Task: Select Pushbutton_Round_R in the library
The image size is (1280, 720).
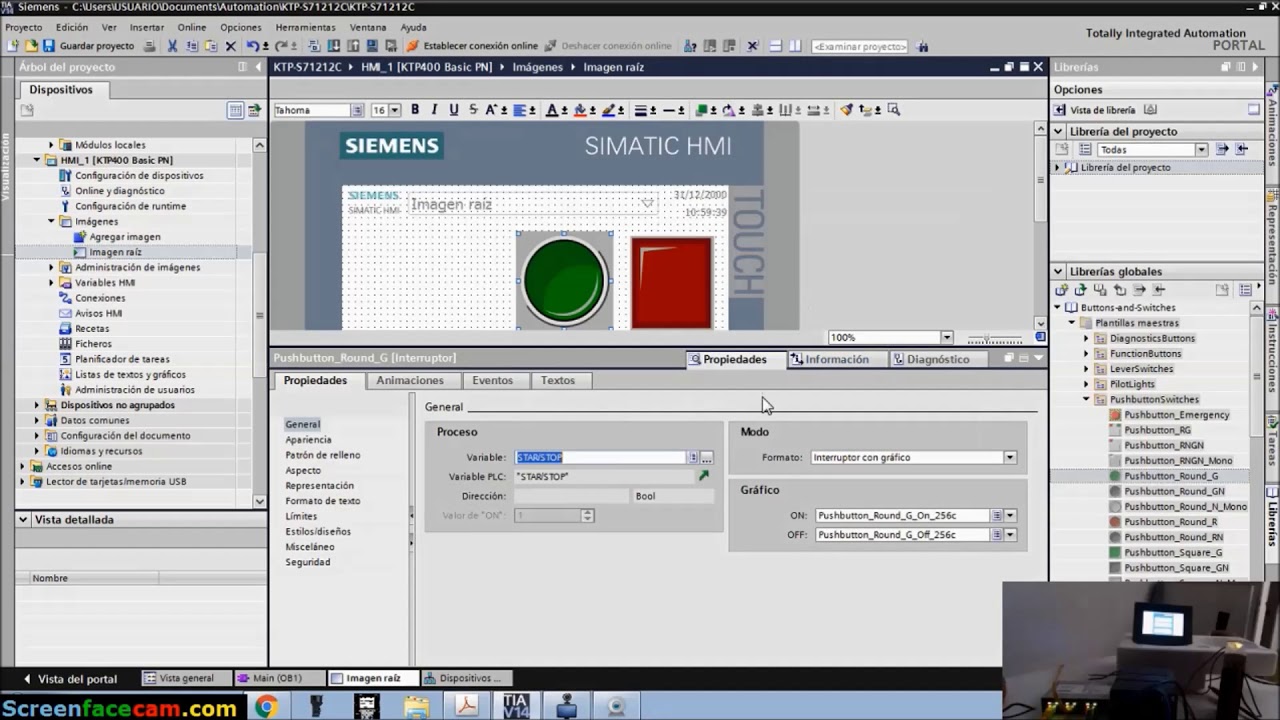Action: [x=1170, y=522]
